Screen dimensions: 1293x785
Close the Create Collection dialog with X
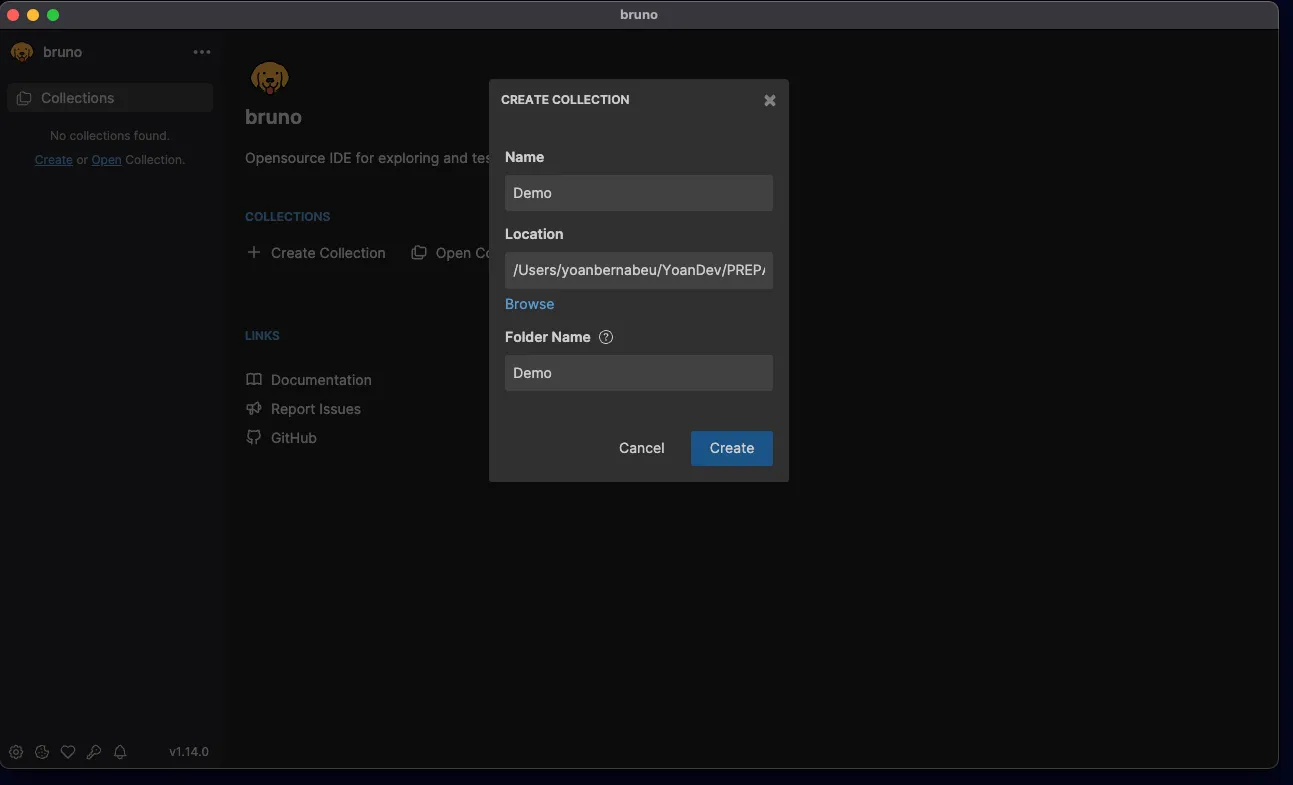click(x=770, y=100)
